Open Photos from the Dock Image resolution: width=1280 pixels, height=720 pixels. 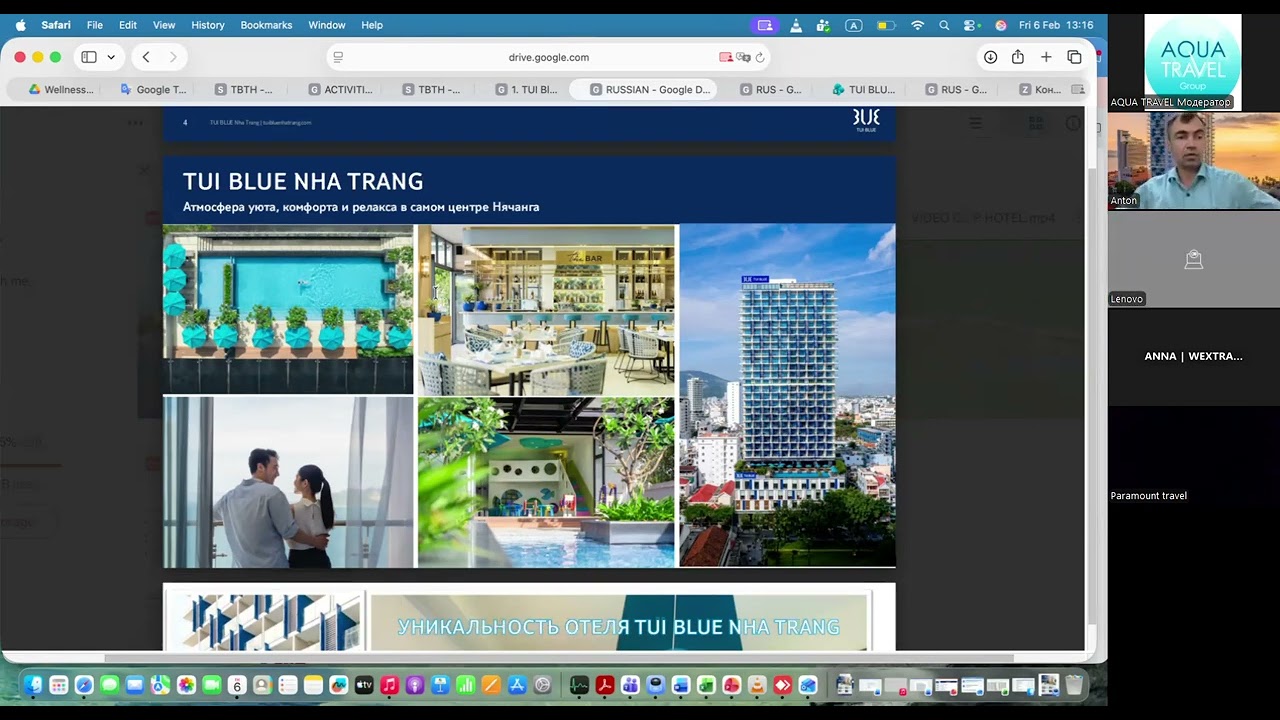pyautogui.click(x=186, y=685)
